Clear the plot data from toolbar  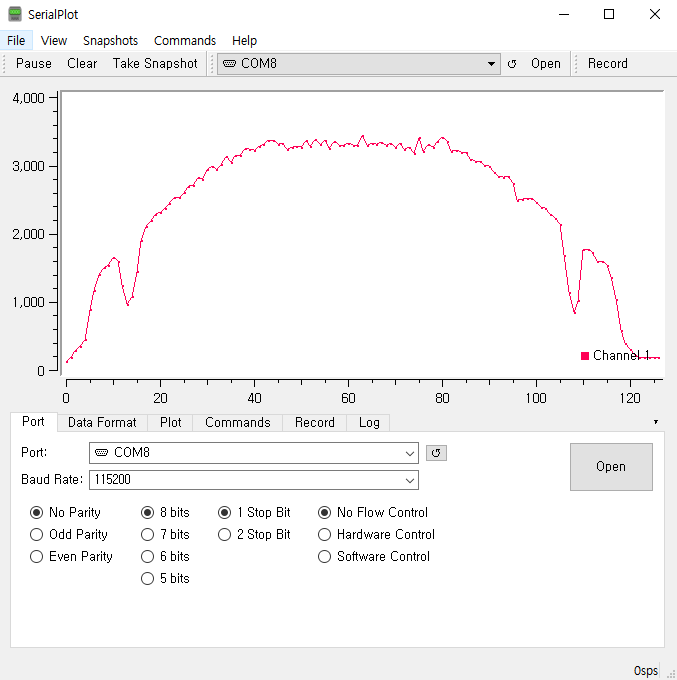82,64
